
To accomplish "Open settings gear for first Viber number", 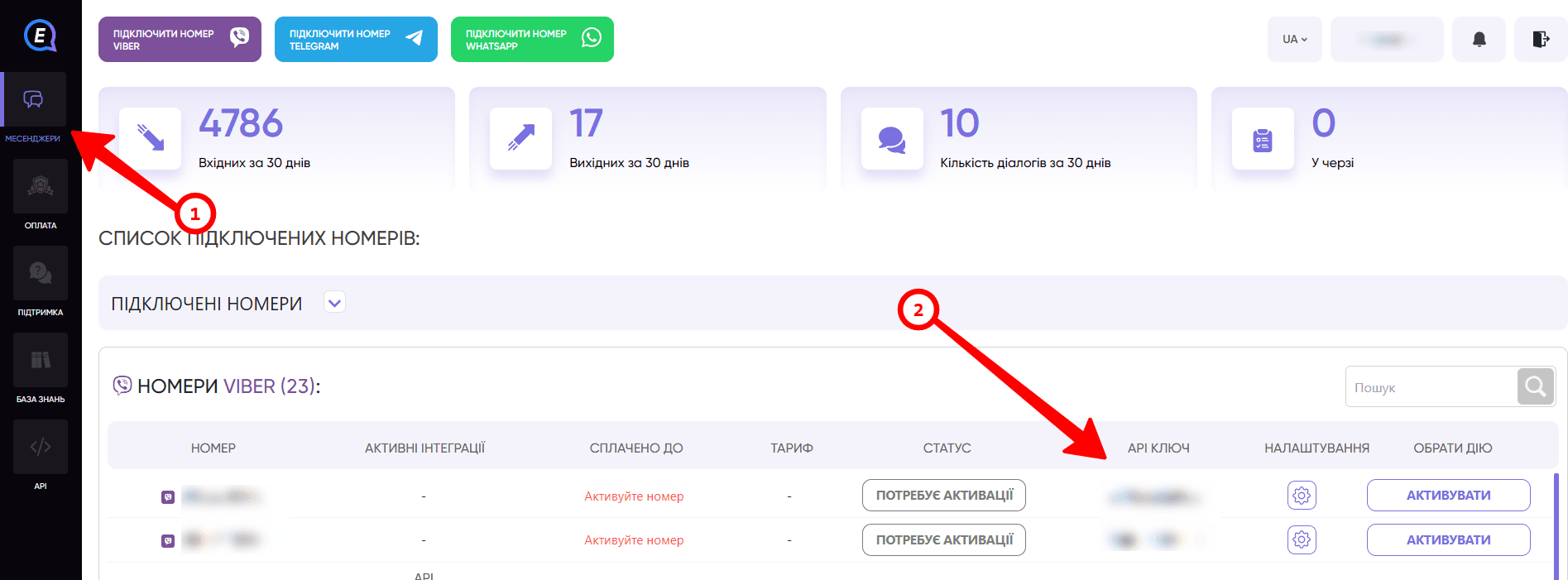I will pos(1302,496).
